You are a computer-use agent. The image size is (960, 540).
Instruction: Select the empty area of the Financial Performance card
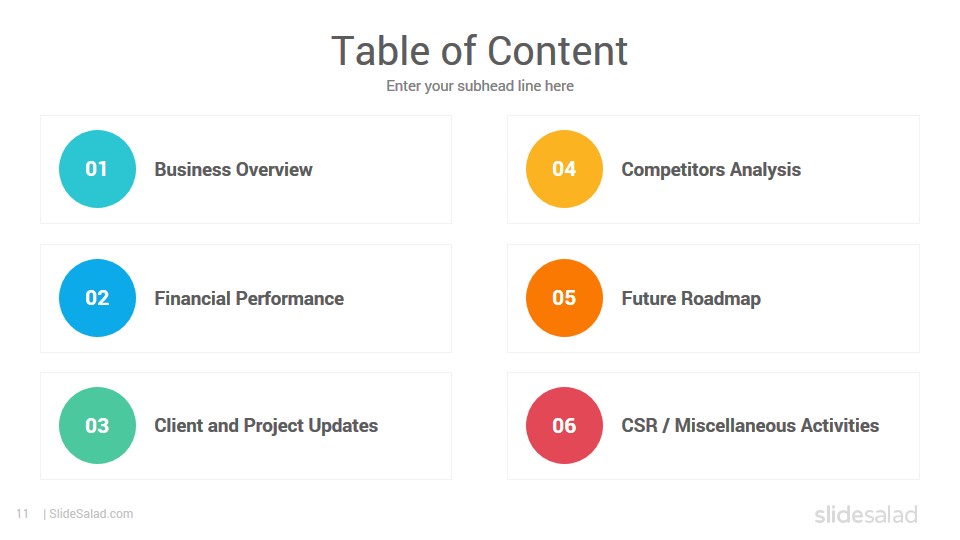[x=398, y=299]
